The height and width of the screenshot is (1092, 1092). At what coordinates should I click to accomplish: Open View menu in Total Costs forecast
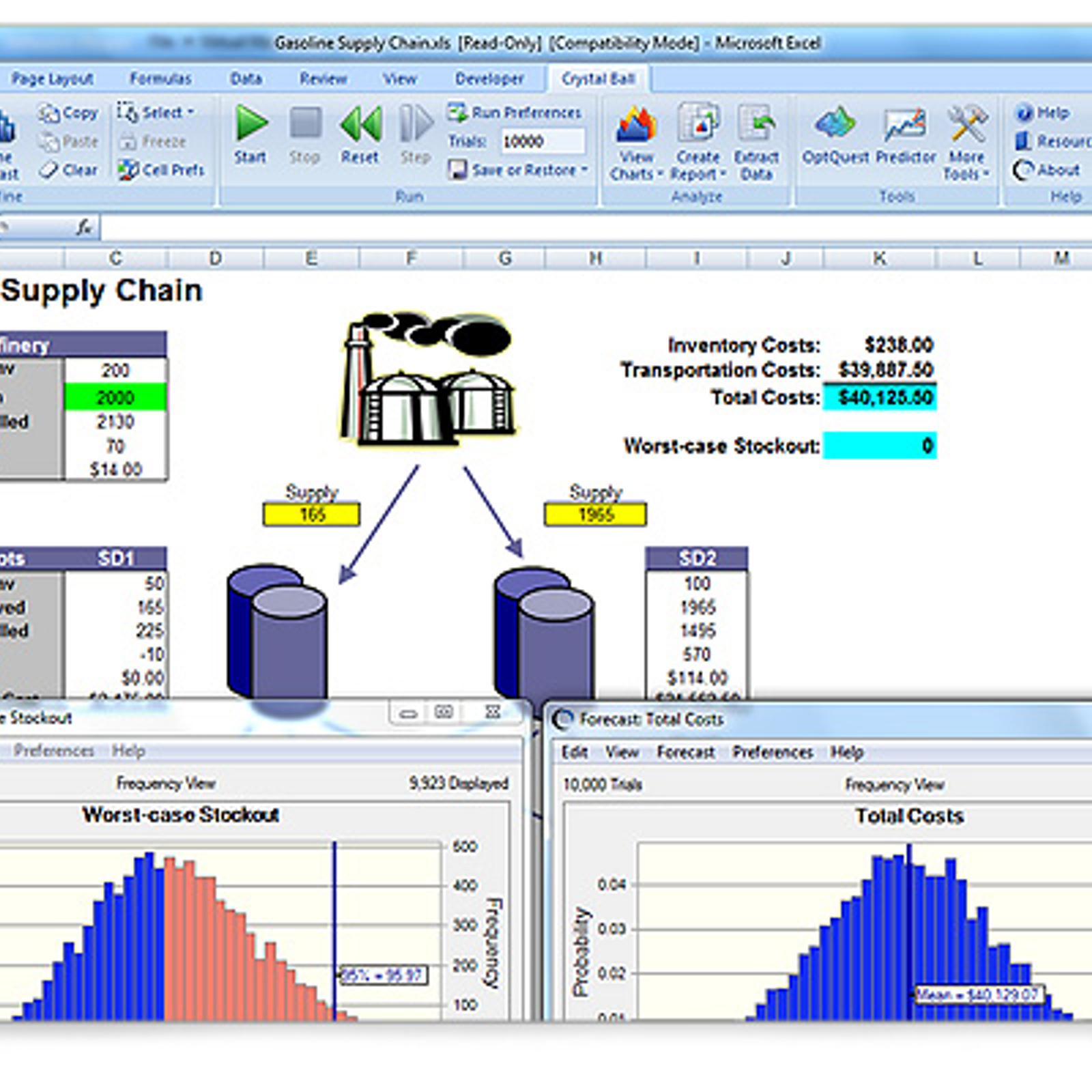[x=622, y=752]
